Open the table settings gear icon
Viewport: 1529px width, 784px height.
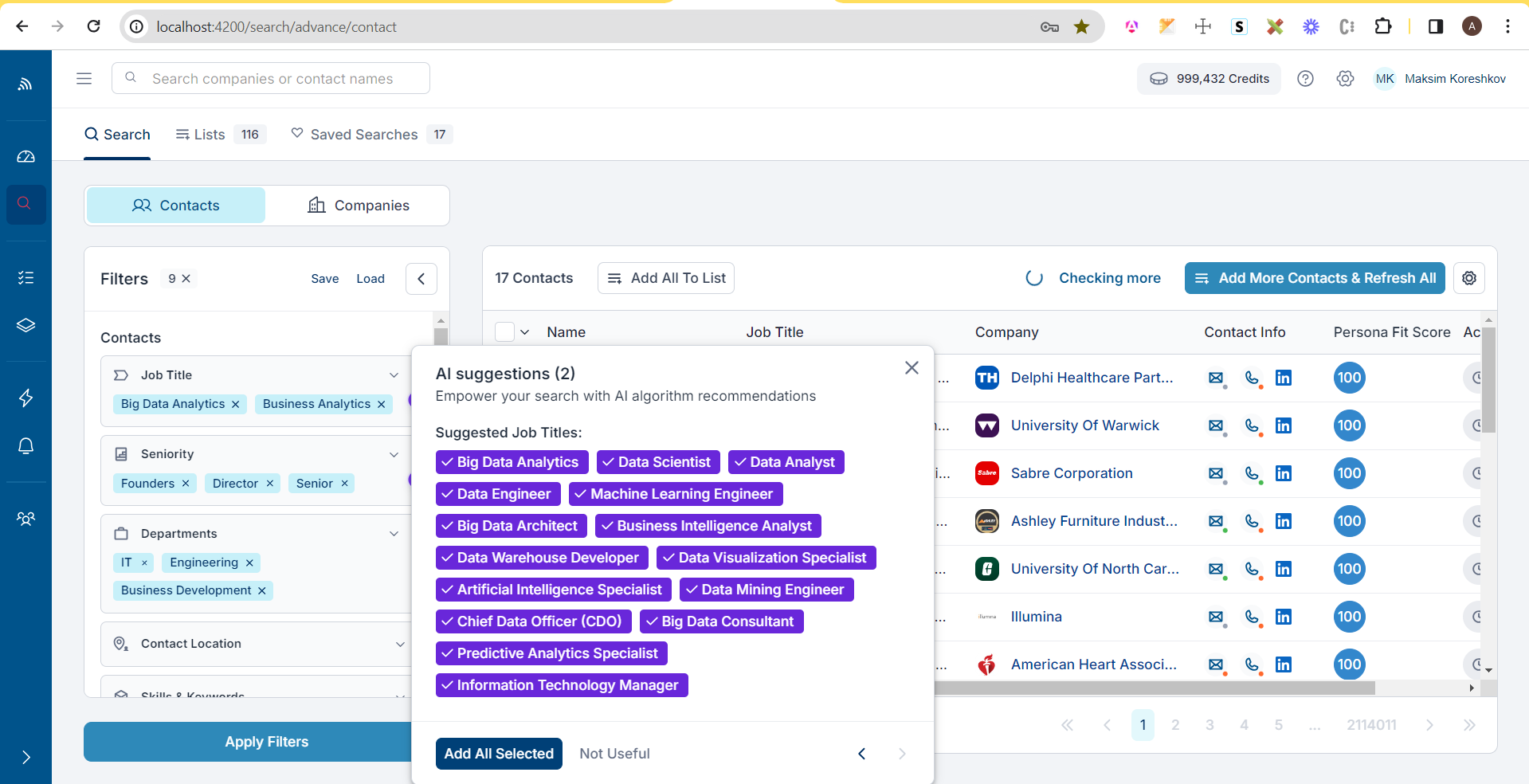(x=1469, y=278)
